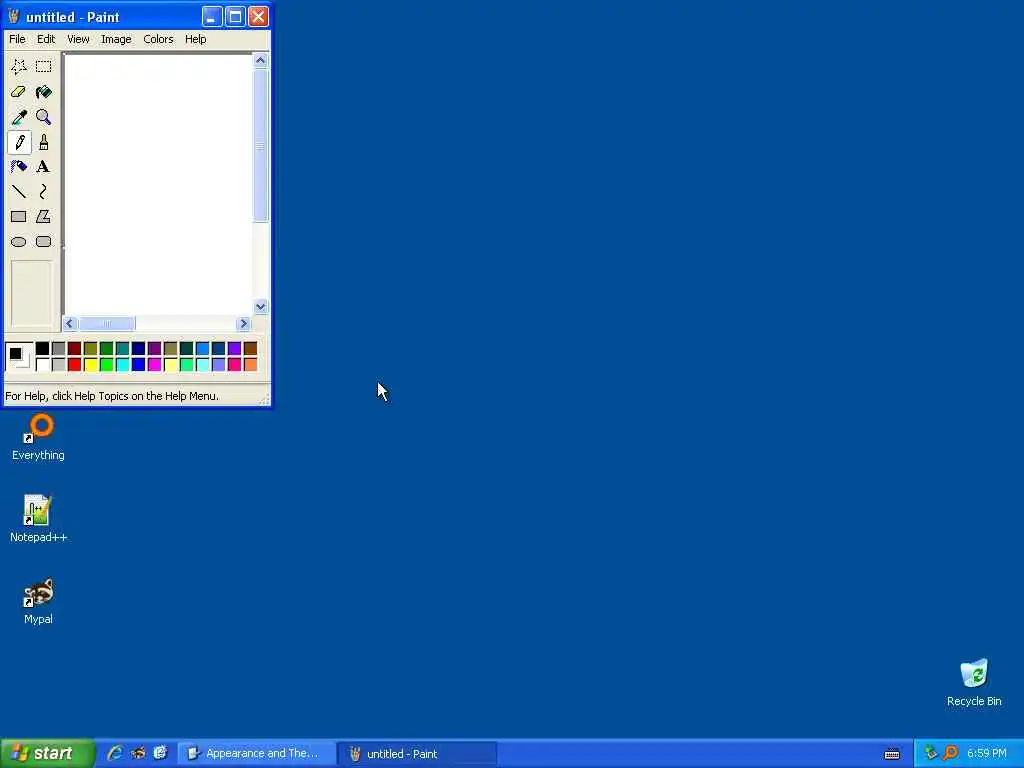Choose the Eraser tool
This screenshot has height=768, width=1024.
(x=19, y=92)
